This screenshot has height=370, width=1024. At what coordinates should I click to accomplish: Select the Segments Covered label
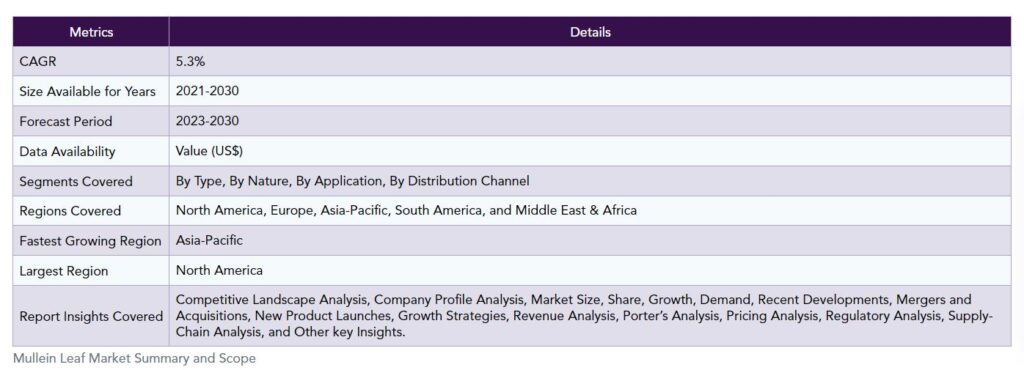76,181
